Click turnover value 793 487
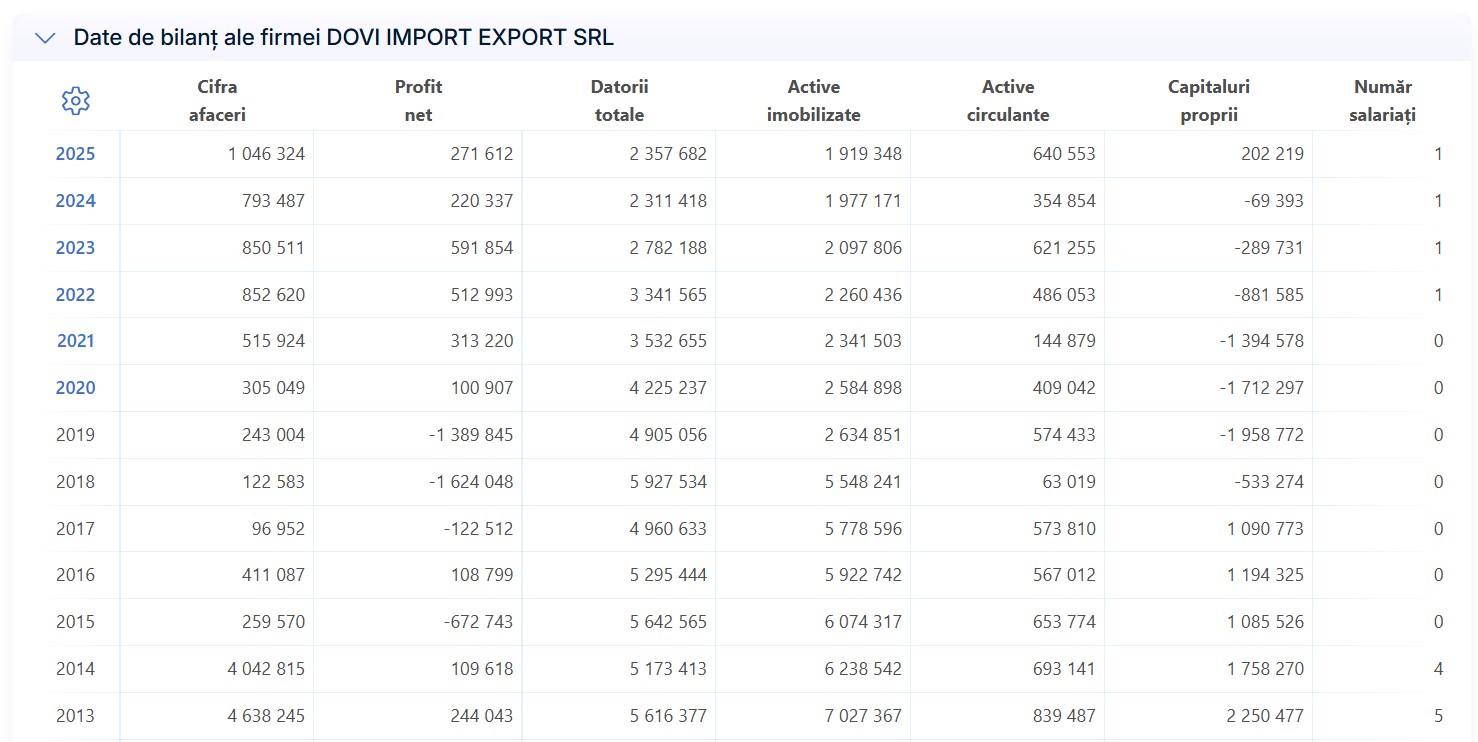The height and width of the screenshot is (742, 1478). tap(273, 201)
